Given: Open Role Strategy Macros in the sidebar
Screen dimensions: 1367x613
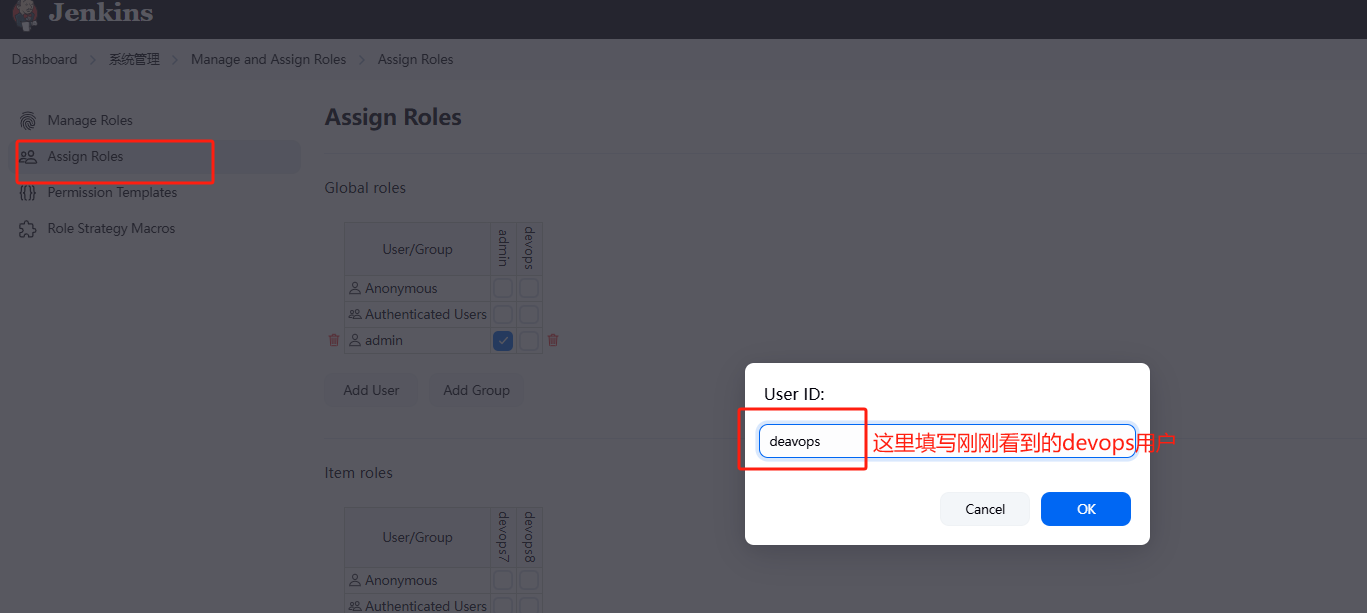Looking at the screenshot, I should 155,228.
